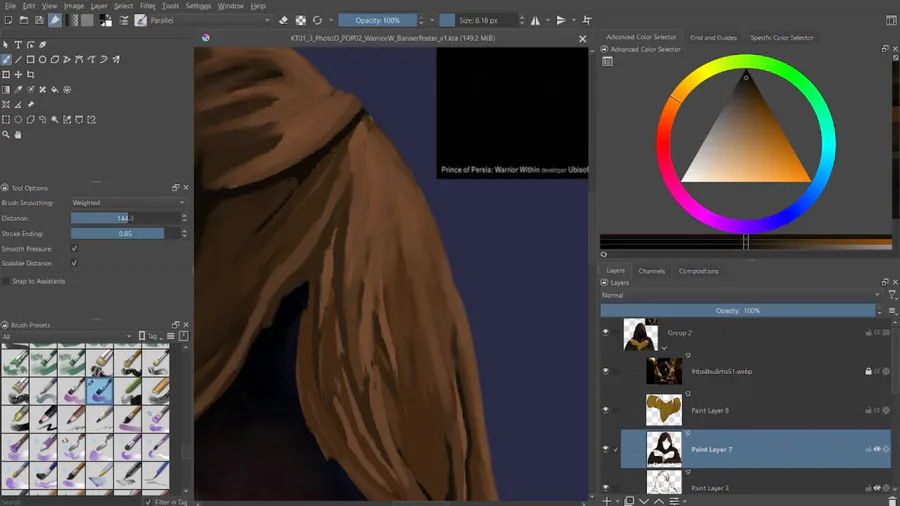Open Brush Smoothing Weighted dropdown
Screen dimensions: 900x506
pos(128,203)
